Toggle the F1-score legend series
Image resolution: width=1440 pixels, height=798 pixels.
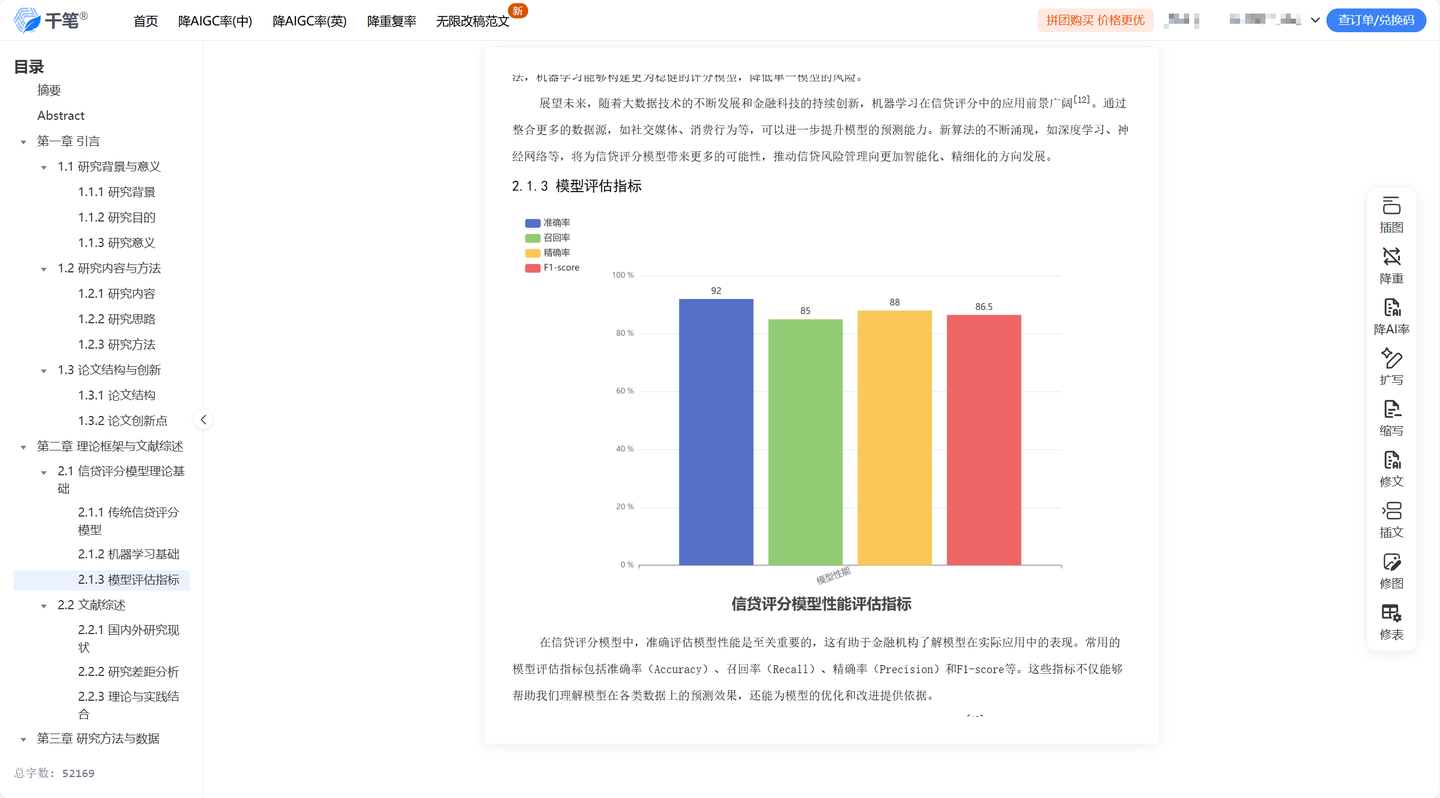(x=552, y=268)
